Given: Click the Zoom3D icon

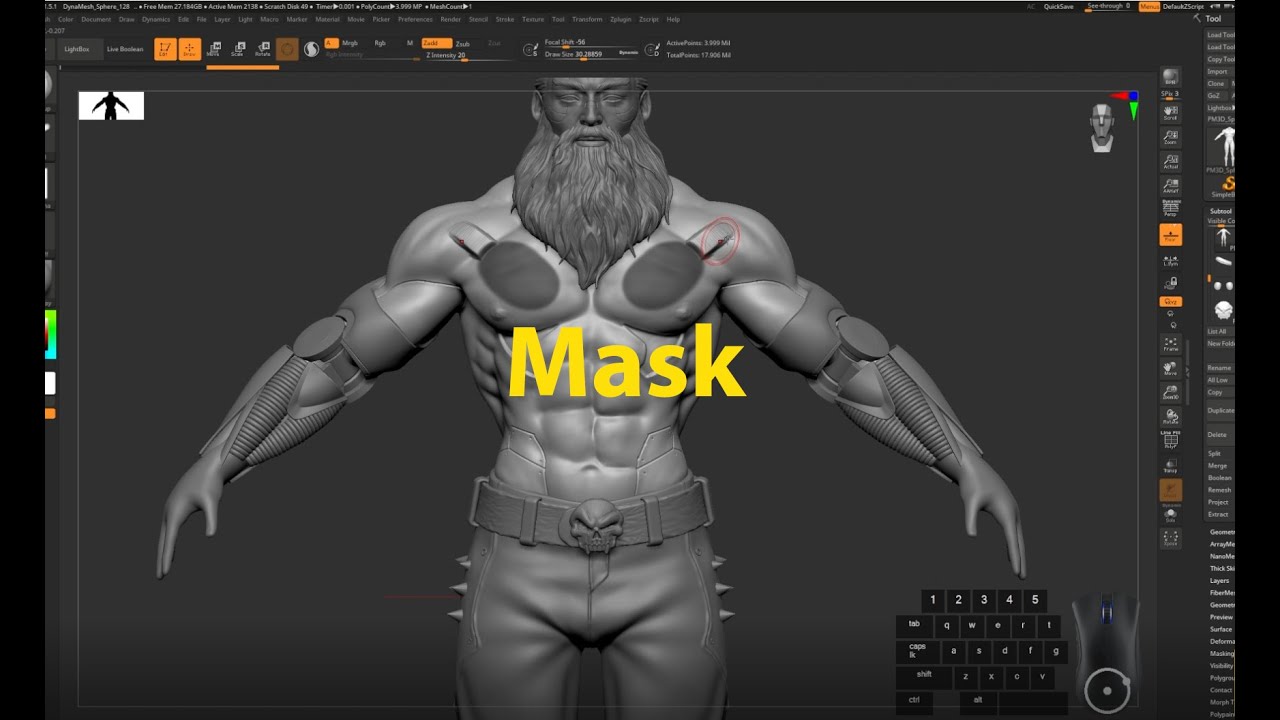Looking at the screenshot, I should tap(1170, 392).
